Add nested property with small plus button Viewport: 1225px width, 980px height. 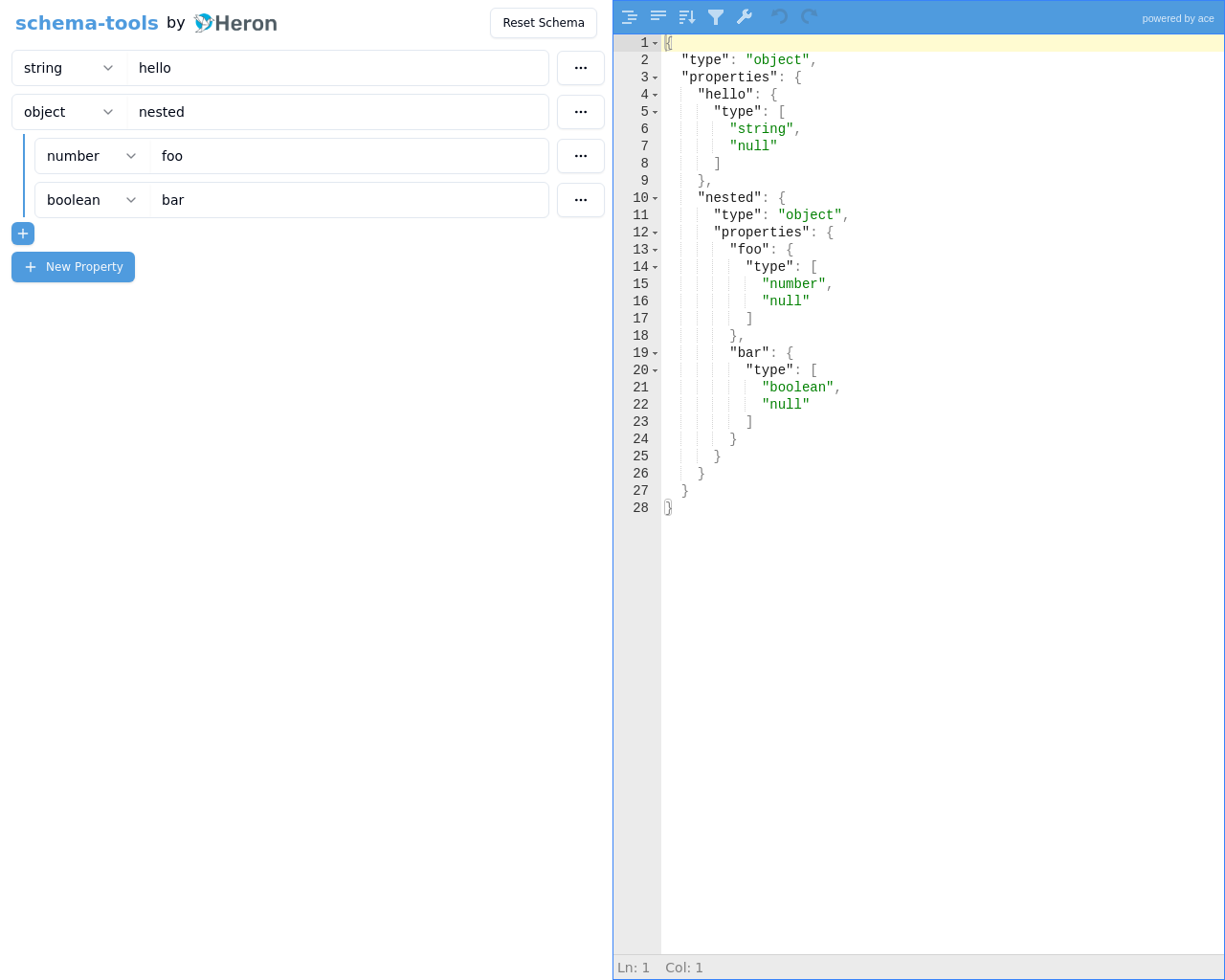23,234
